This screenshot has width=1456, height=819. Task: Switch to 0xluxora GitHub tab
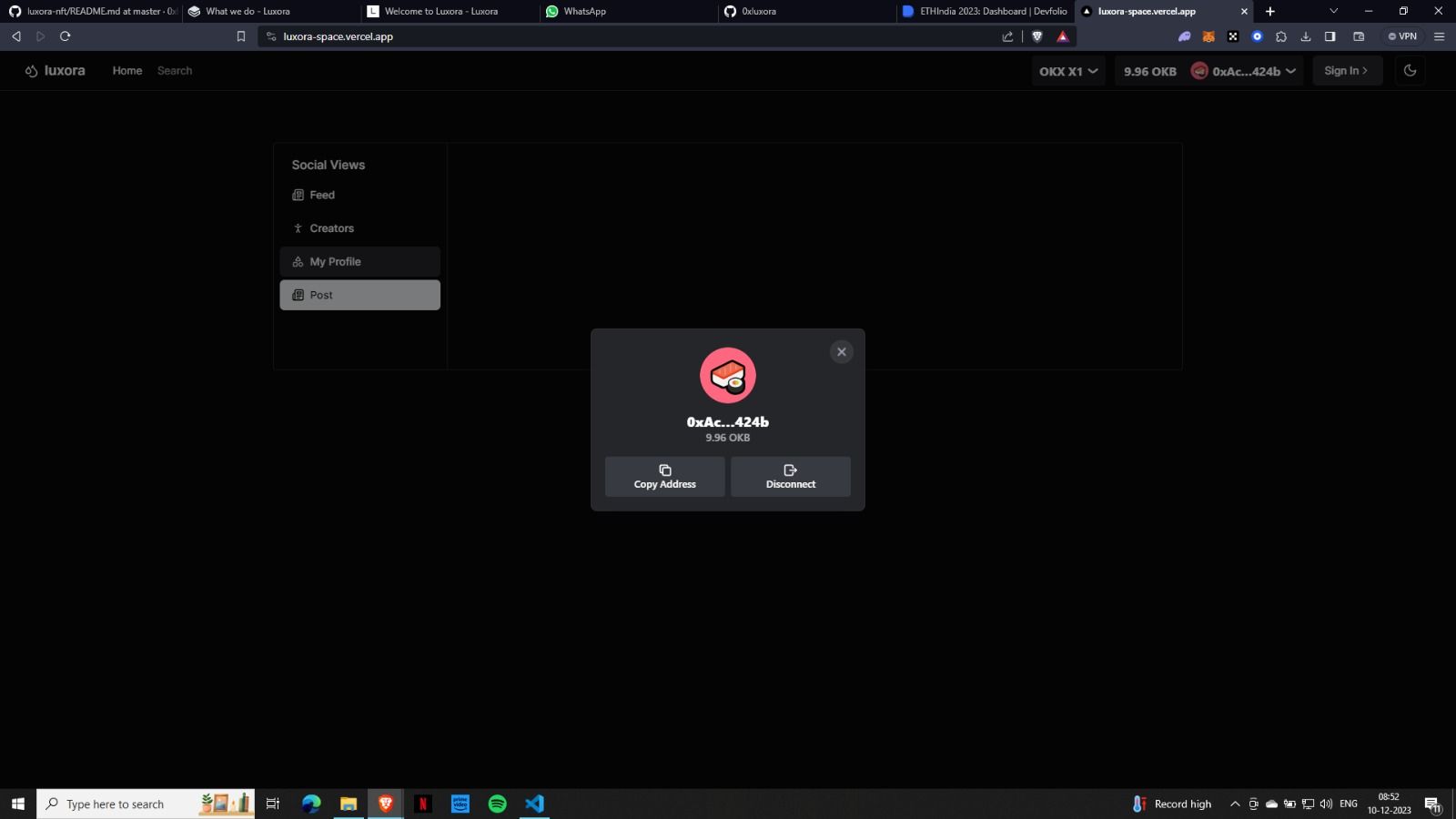pyautogui.click(x=806, y=11)
